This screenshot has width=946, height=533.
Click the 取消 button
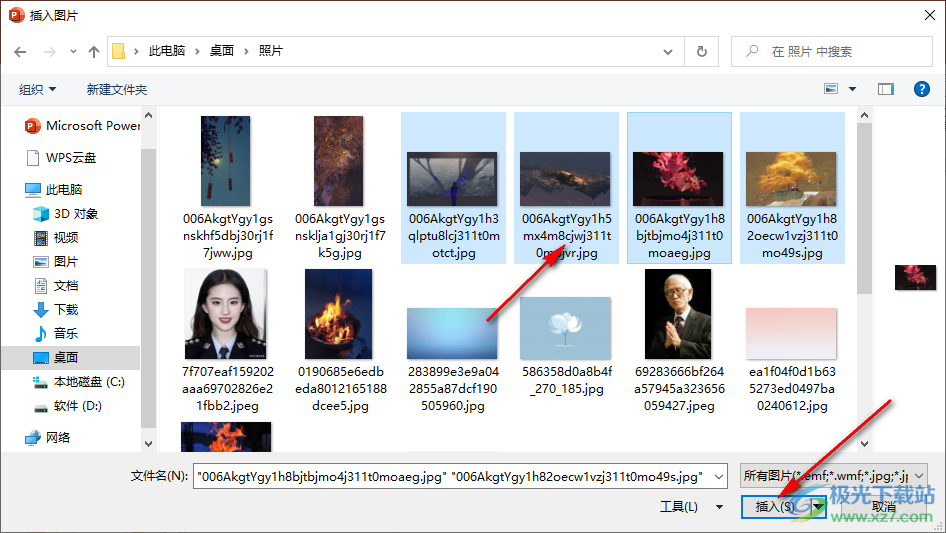883,507
